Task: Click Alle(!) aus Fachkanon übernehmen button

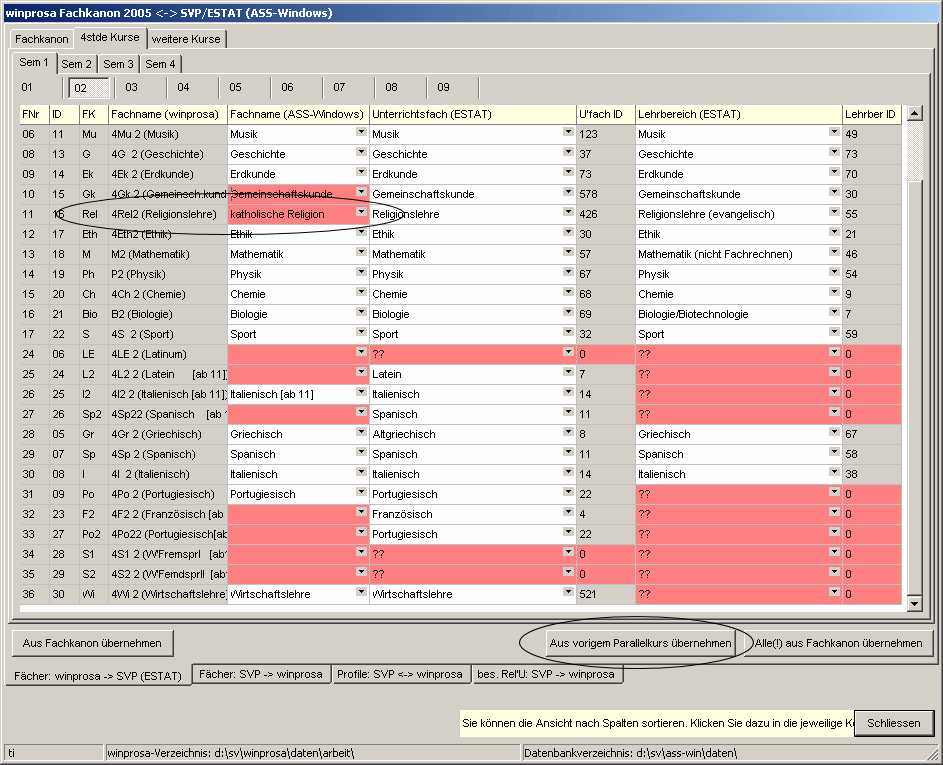Action: tap(838, 643)
